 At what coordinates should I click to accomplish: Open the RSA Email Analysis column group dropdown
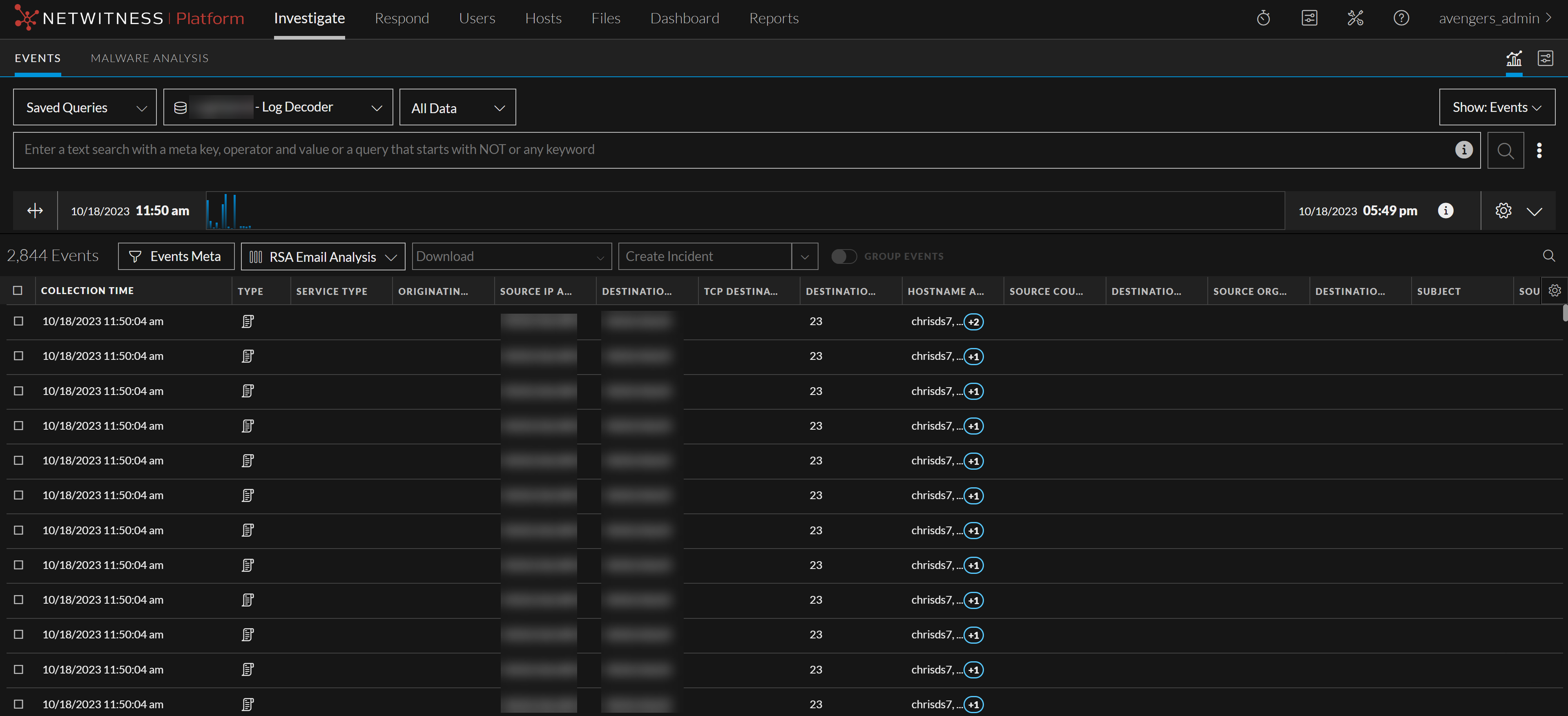(323, 257)
